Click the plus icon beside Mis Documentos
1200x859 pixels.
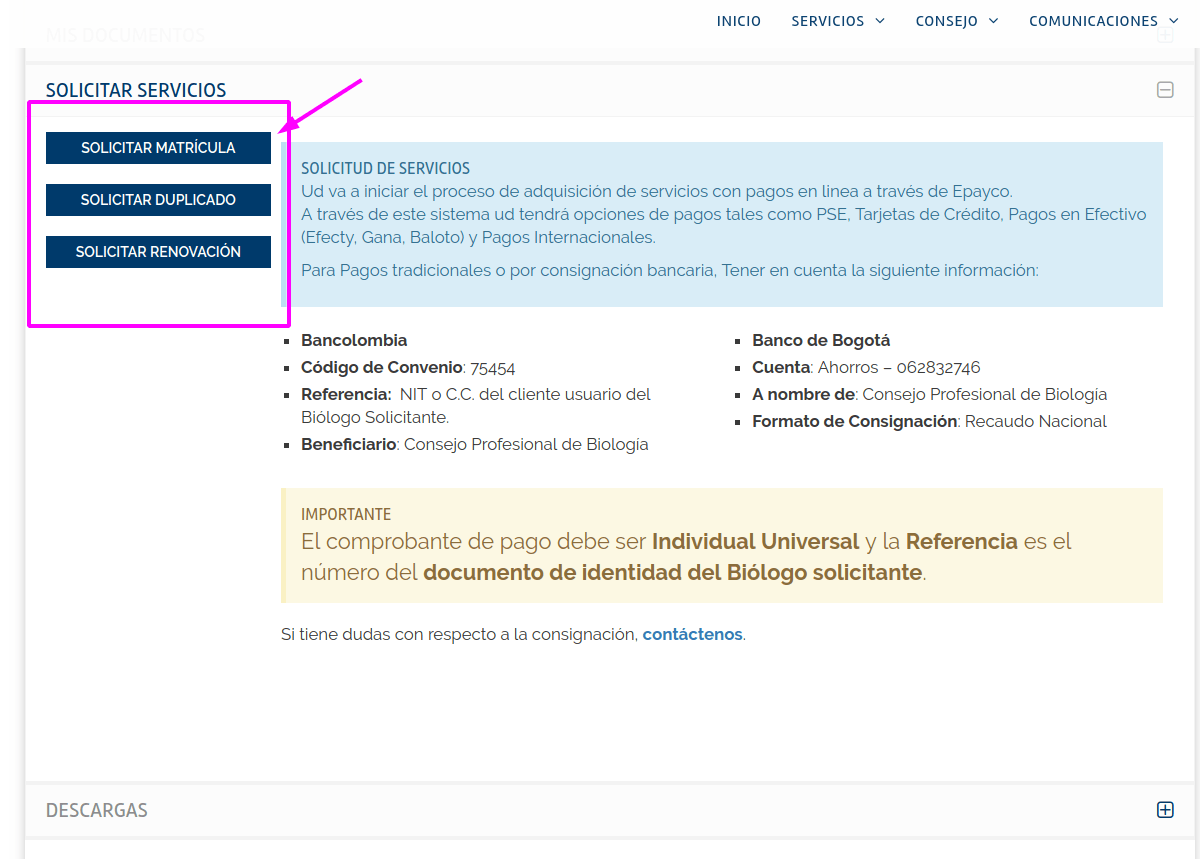click(x=1165, y=36)
